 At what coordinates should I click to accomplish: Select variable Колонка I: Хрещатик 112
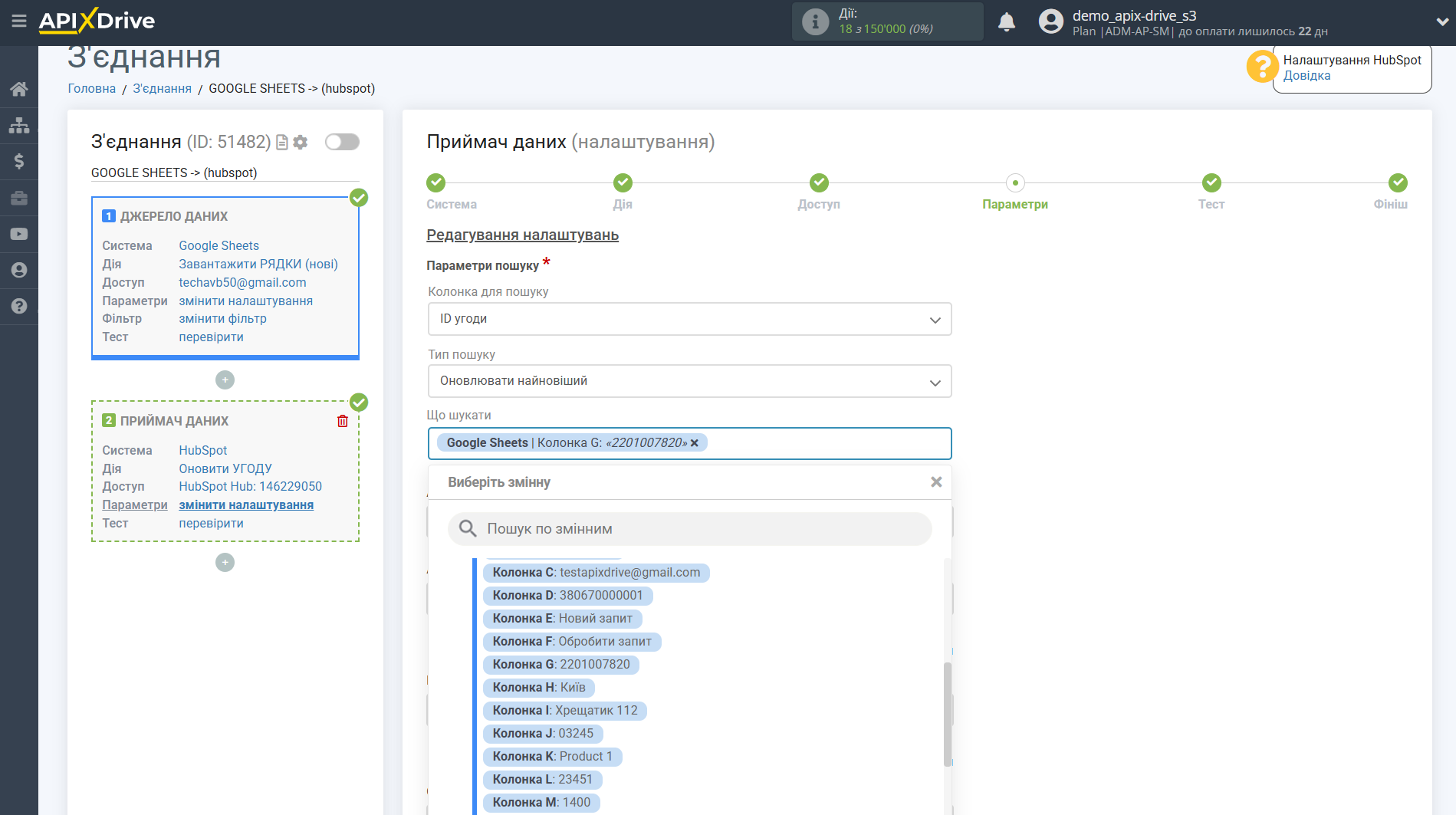click(x=565, y=711)
